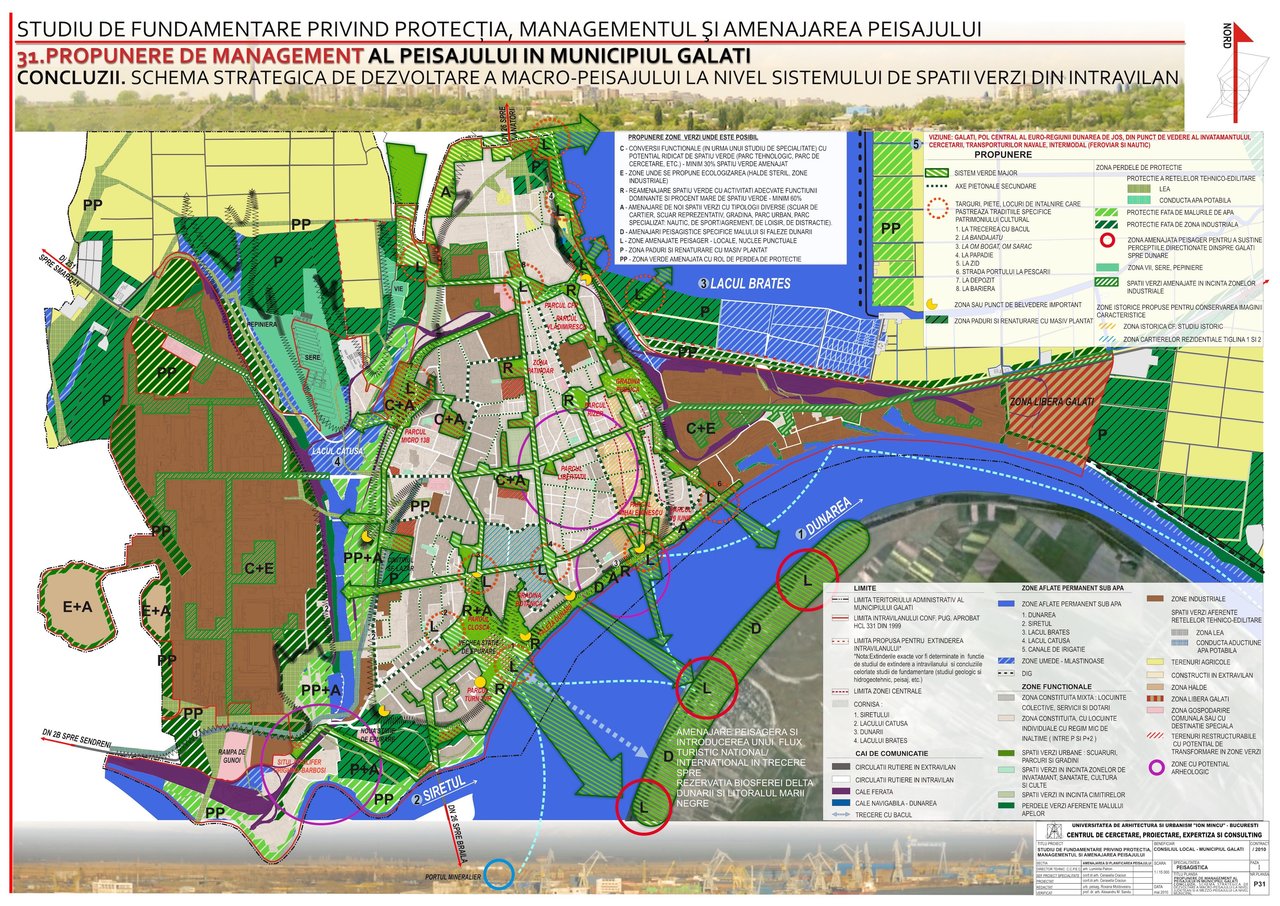Viewport: 1280px width, 906px height.
Task: Pick the brown Zone industriale legend swatch
Action: (x=1155, y=598)
